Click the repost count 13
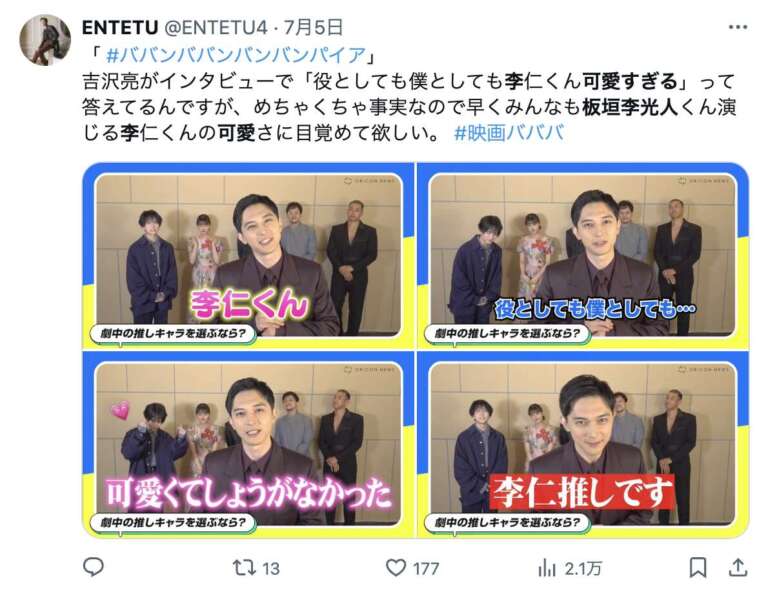 point(271,569)
